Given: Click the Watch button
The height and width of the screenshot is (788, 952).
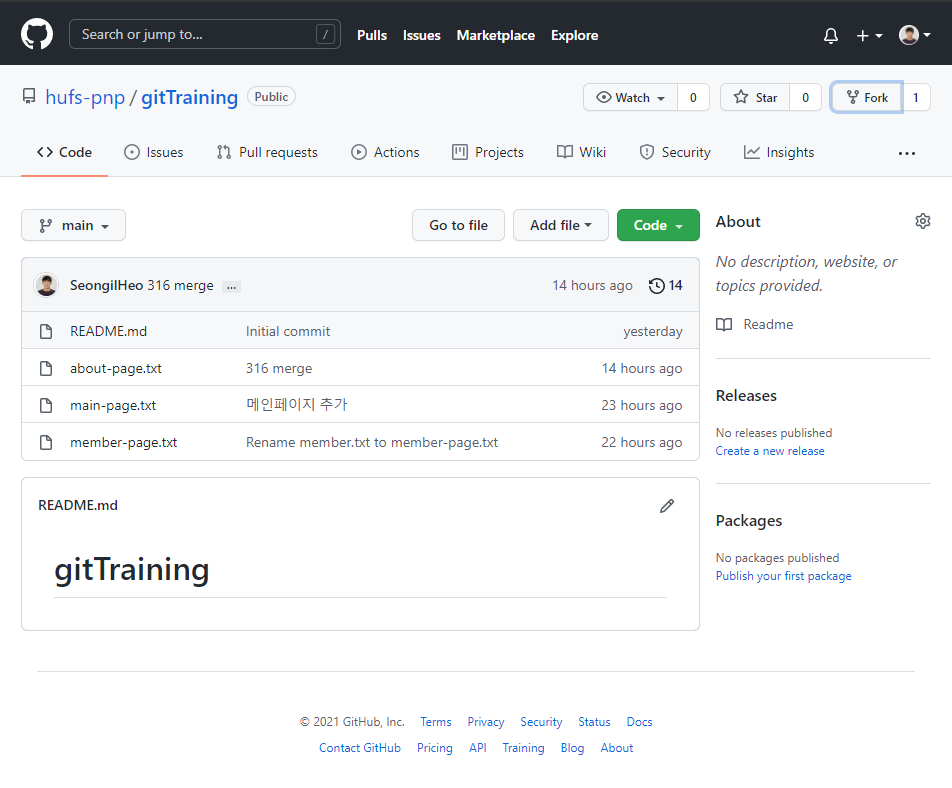Looking at the screenshot, I should 630,98.
